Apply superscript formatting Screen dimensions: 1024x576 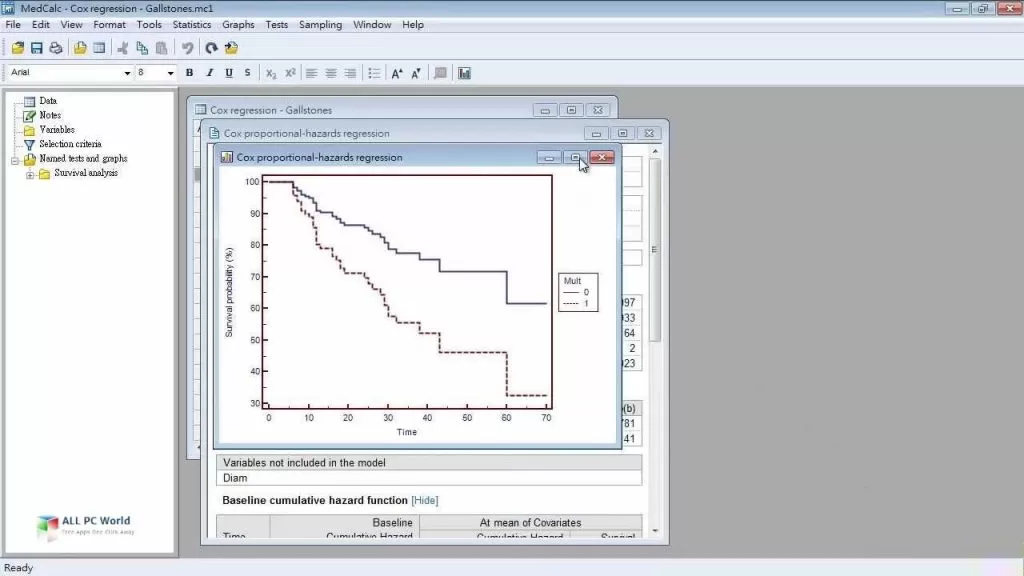(x=290, y=73)
